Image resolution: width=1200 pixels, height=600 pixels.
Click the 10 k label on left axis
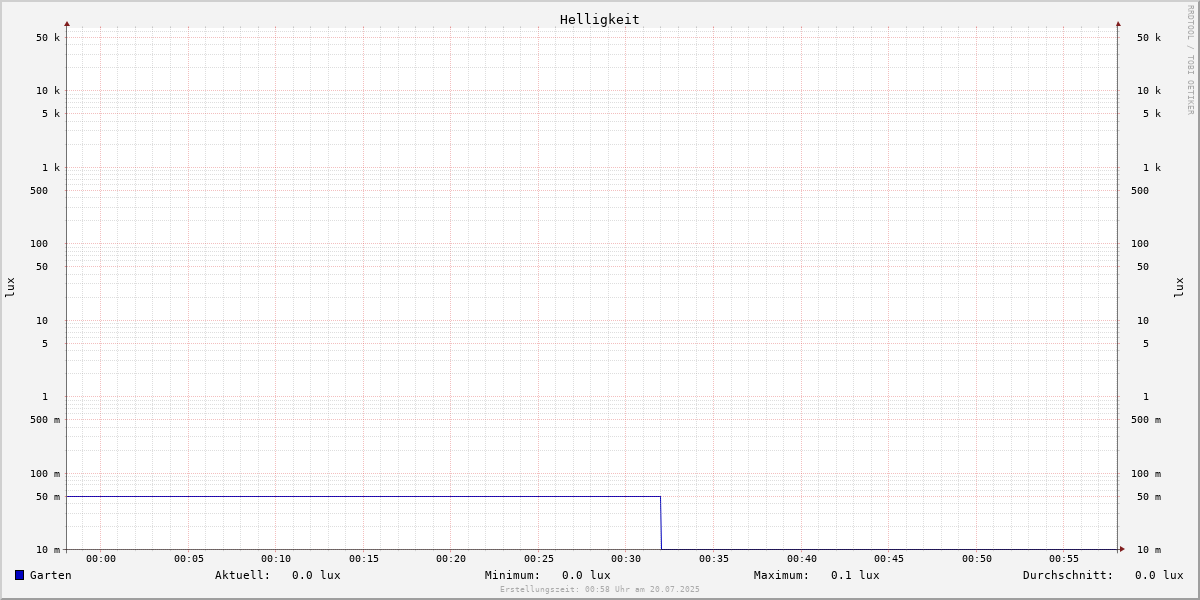(x=48, y=91)
